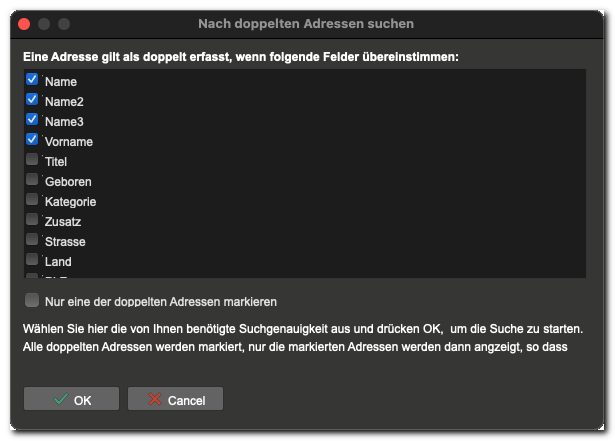Click the red X icon on Cancel

pyautogui.click(x=155, y=399)
